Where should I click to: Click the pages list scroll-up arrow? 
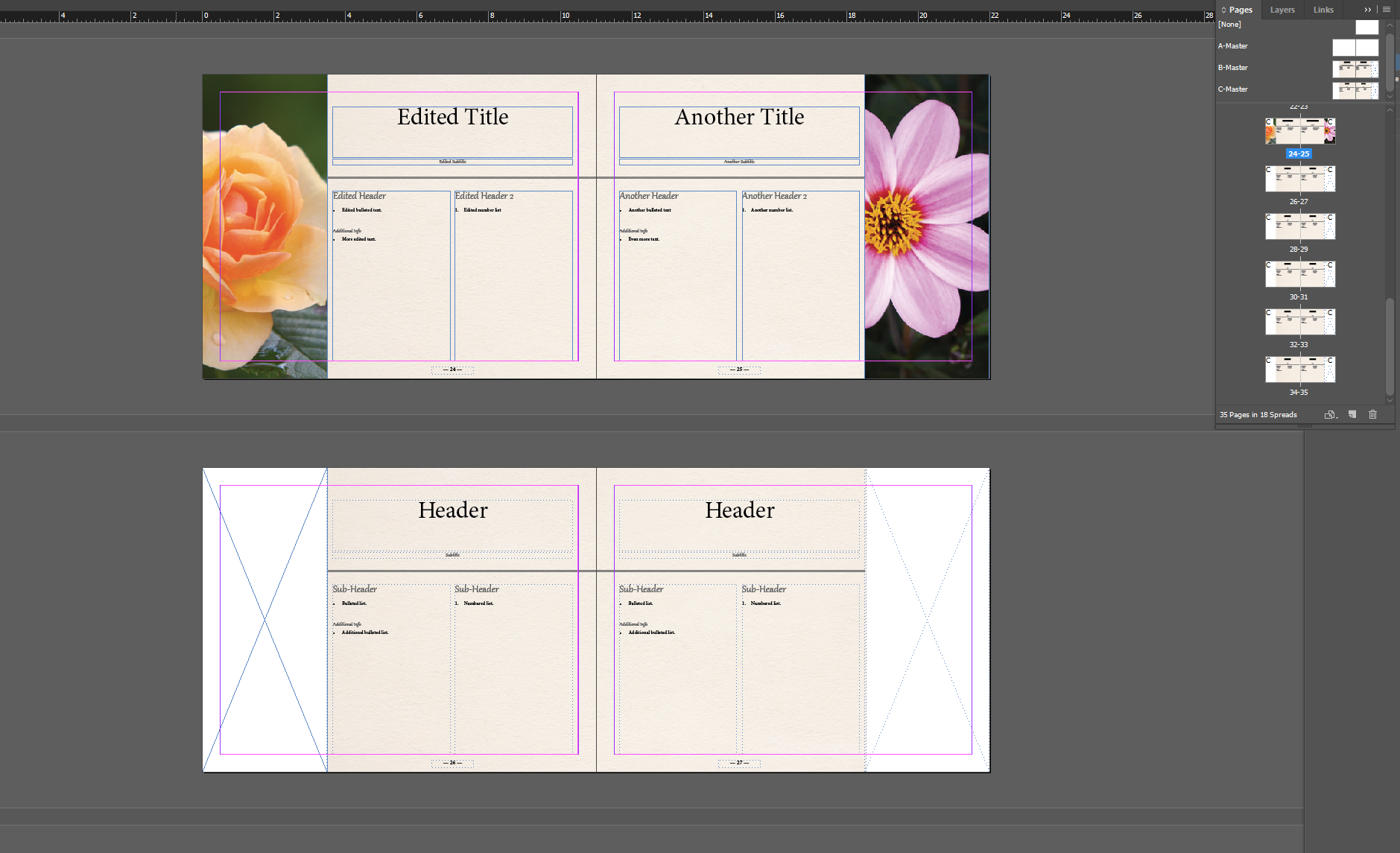(1390, 110)
